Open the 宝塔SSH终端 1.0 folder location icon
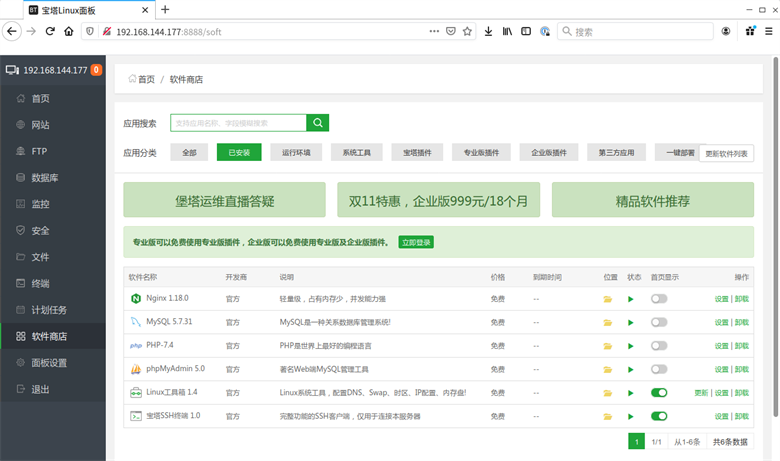Image resolution: width=780 pixels, height=461 pixels. coord(607,416)
